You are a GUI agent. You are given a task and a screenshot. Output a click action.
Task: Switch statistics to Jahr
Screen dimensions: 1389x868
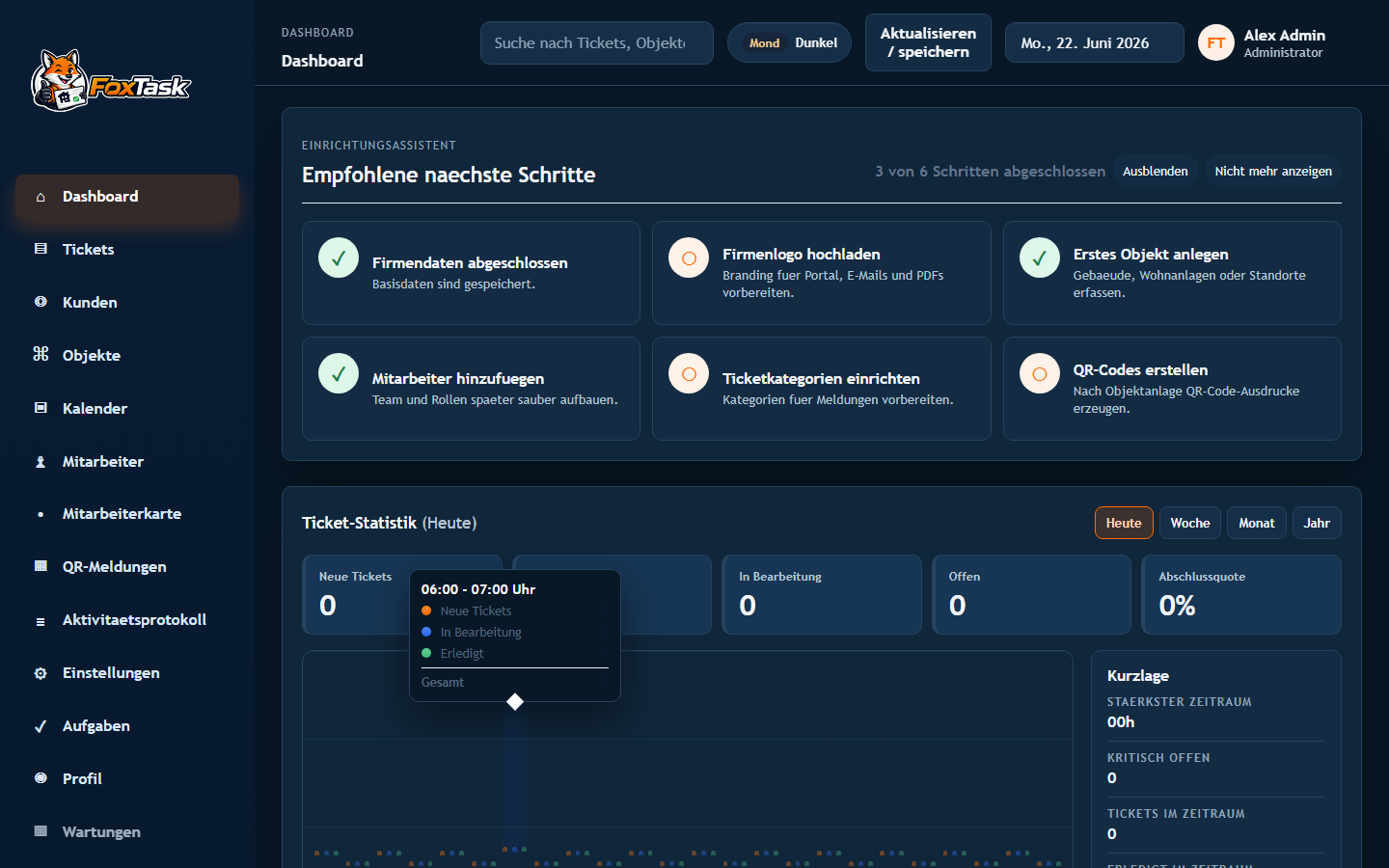pyautogui.click(x=1317, y=523)
